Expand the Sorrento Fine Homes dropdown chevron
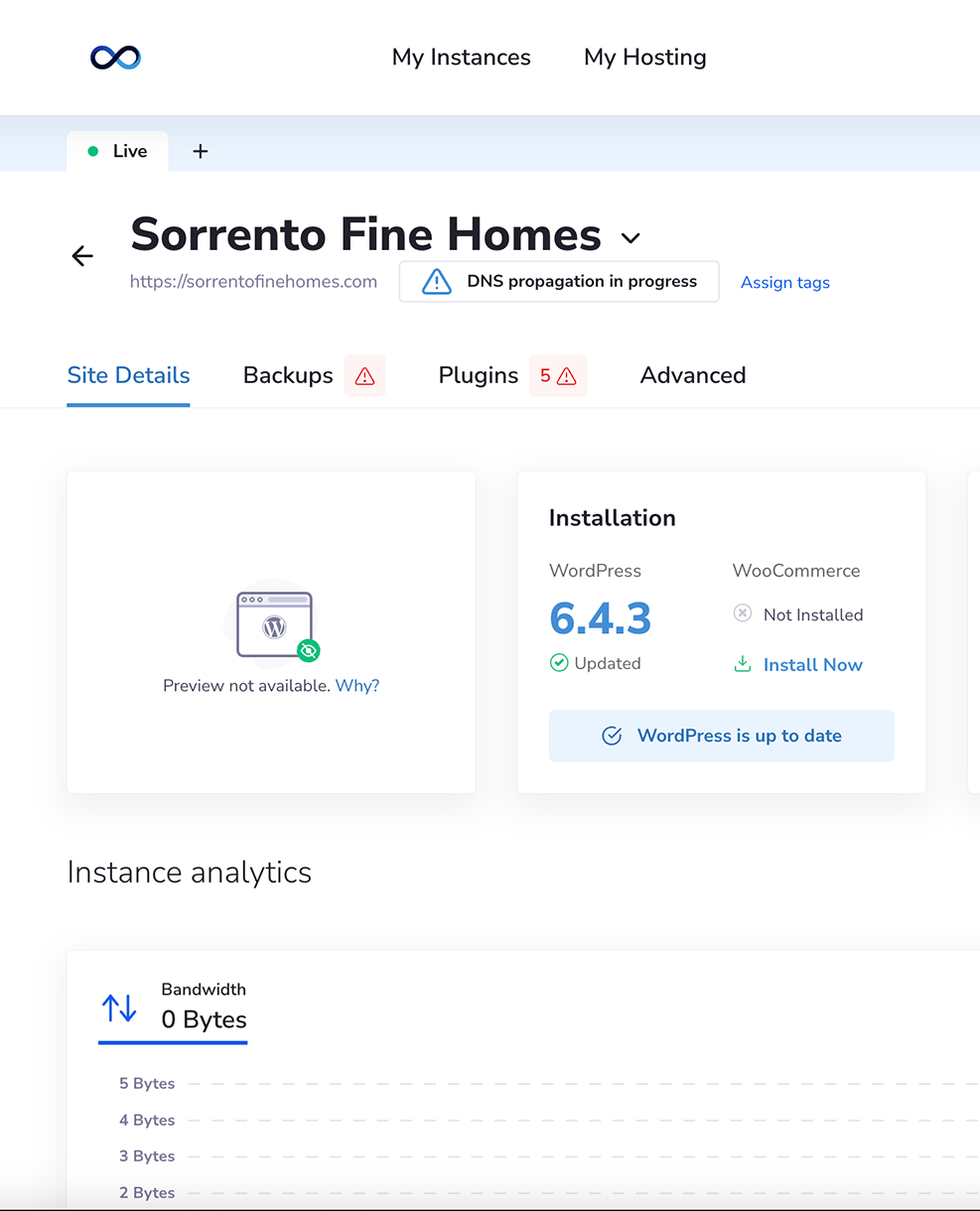 point(630,238)
